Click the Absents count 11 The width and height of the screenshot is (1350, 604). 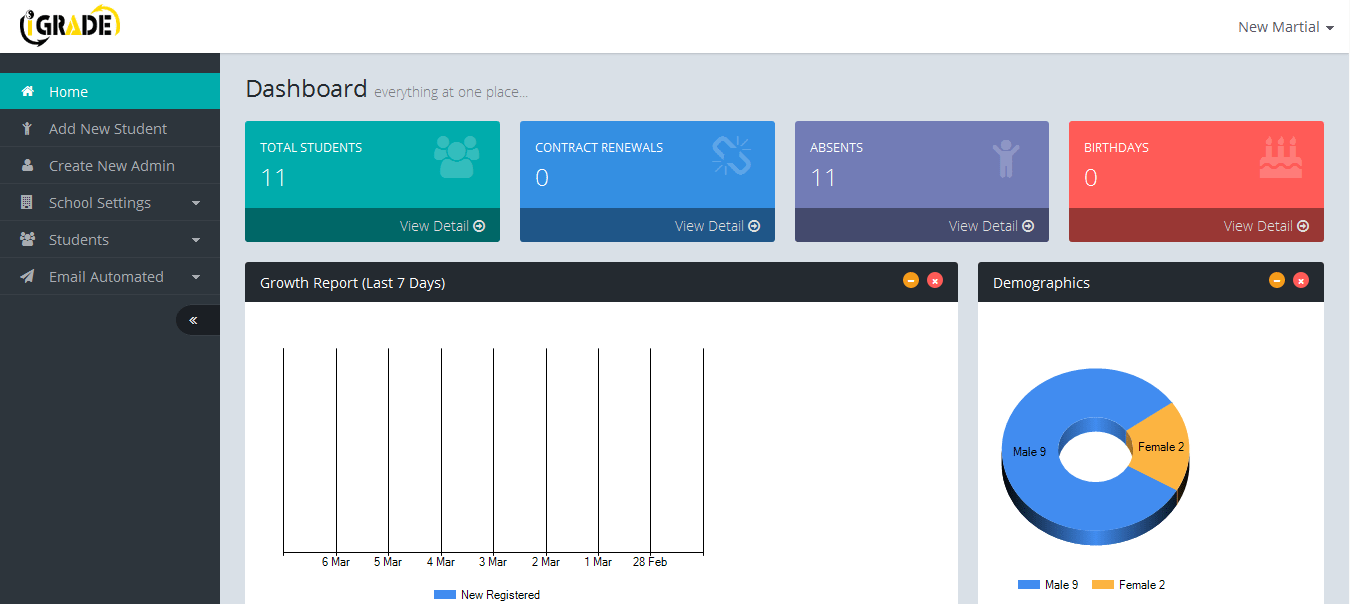(x=823, y=178)
